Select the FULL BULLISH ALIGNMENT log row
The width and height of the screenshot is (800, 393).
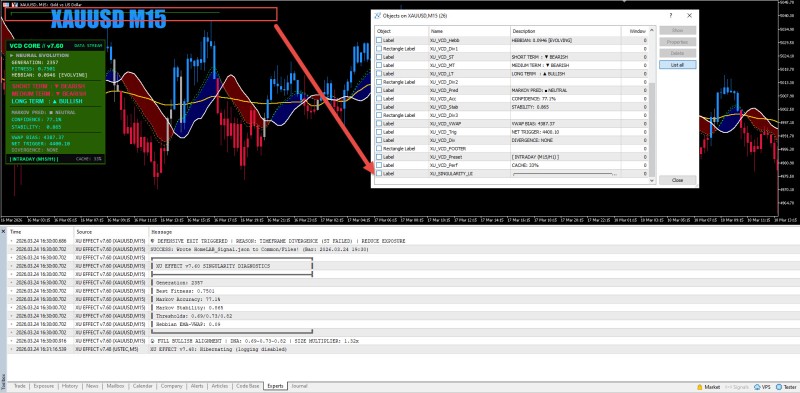[x=403, y=340]
